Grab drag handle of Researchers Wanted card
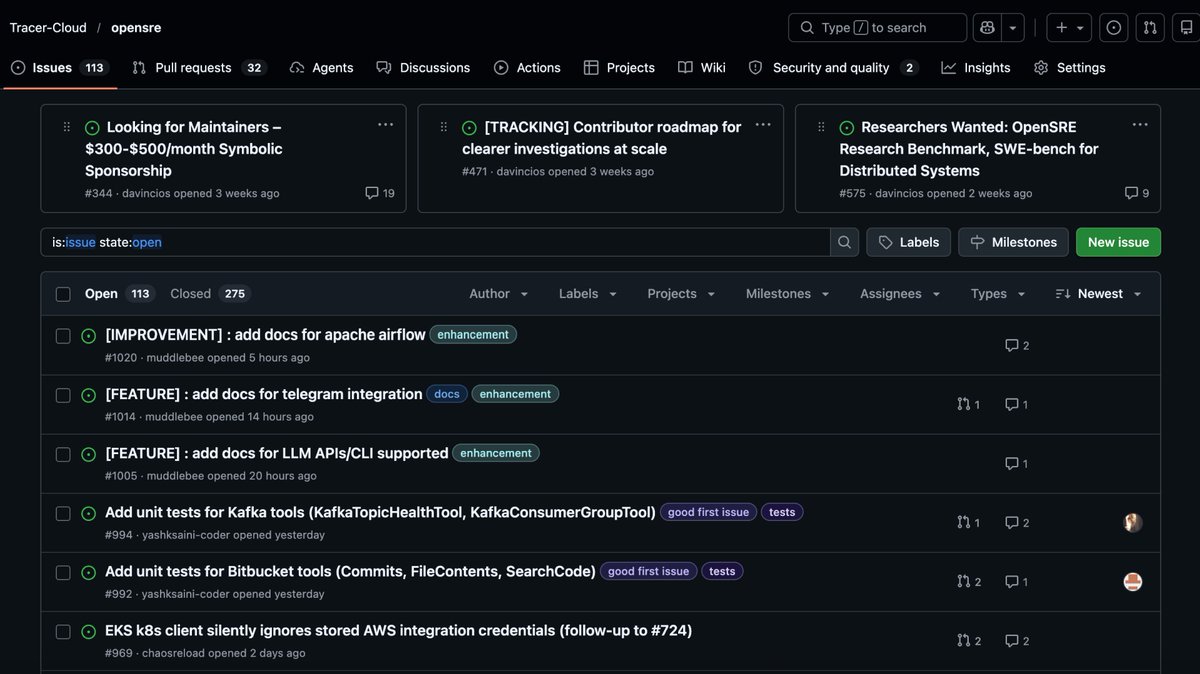 [x=821, y=127]
